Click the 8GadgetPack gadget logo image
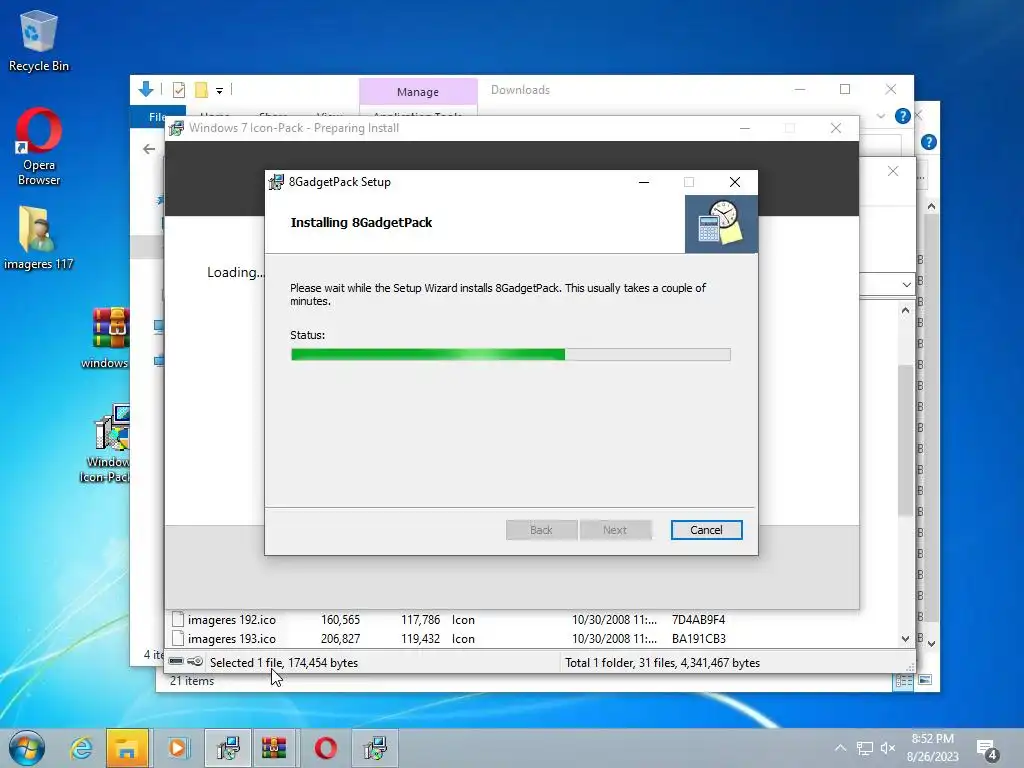 click(721, 224)
